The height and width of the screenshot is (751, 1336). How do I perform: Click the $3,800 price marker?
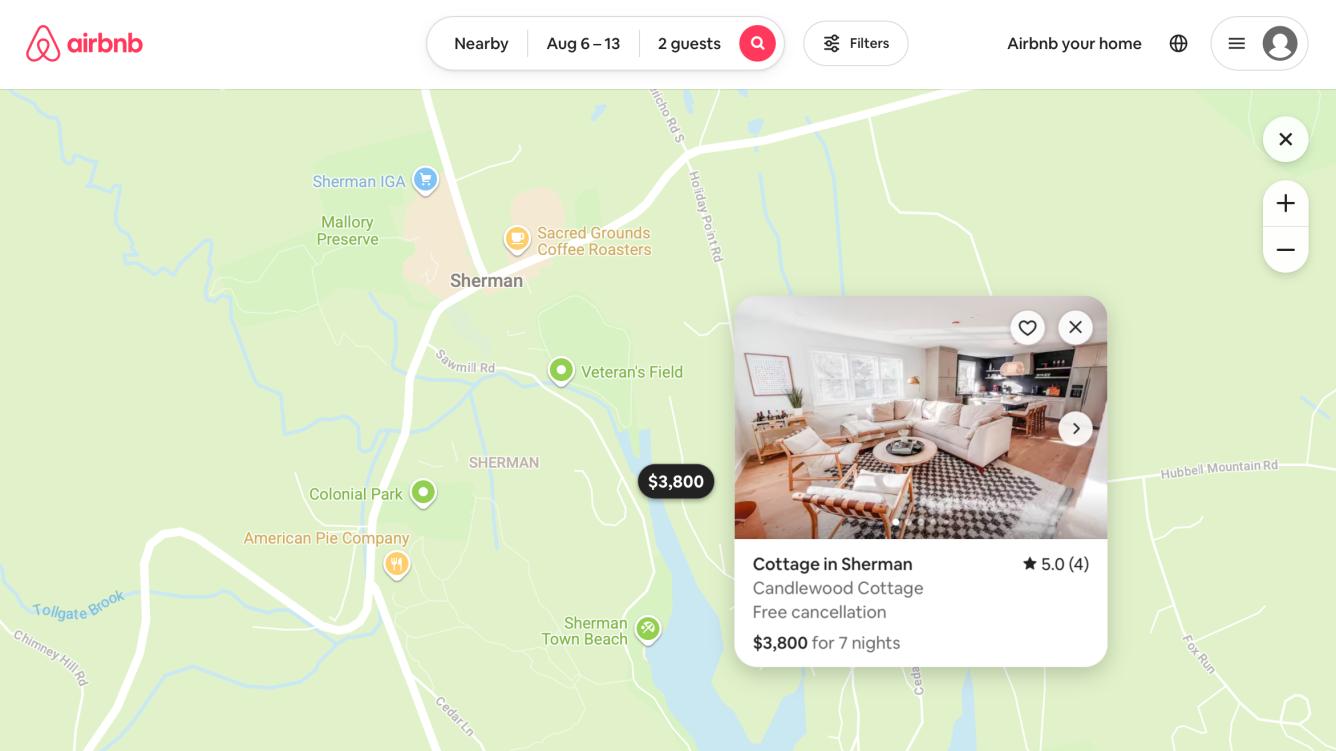(676, 482)
